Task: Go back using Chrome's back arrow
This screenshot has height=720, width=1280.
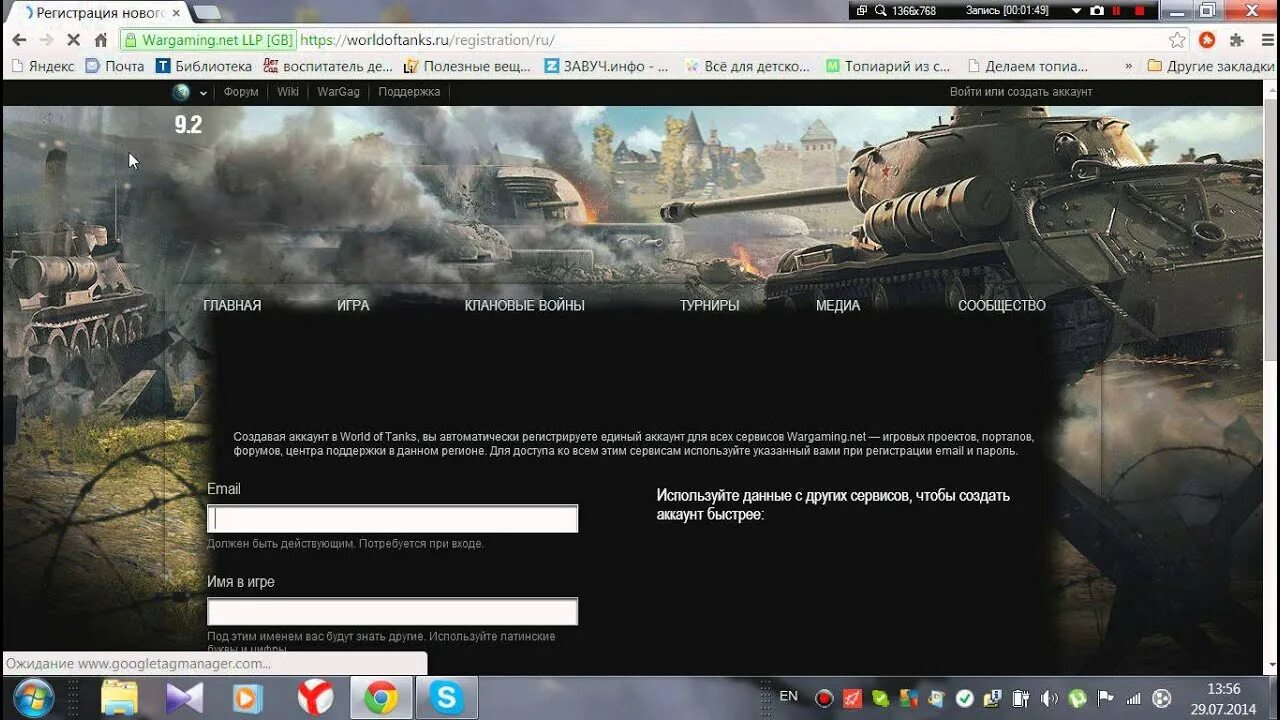Action: click(19, 40)
